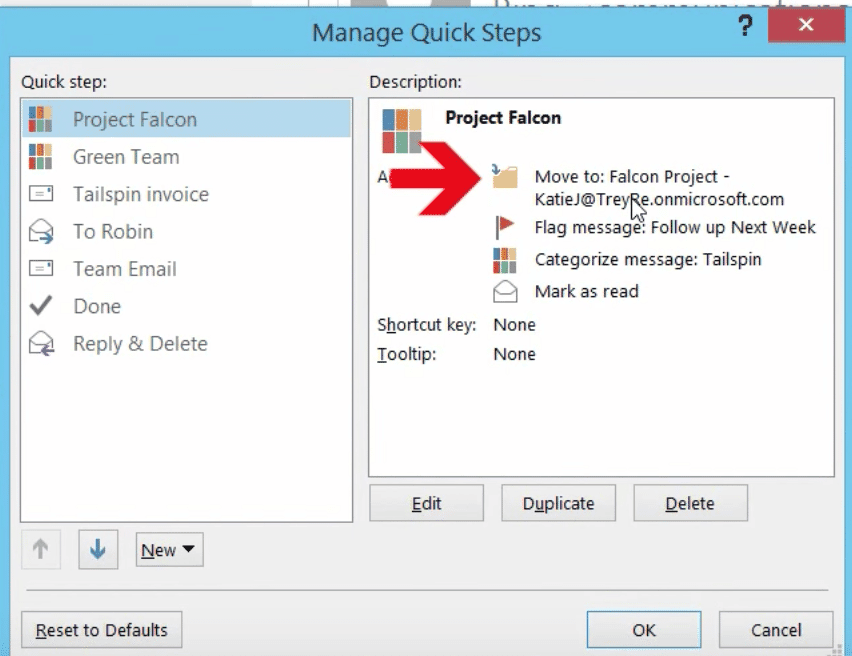Open the New quick step dropdown
The height and width of the screenshot is (656, 852).
pyautogui.click(x=169, y=550)
